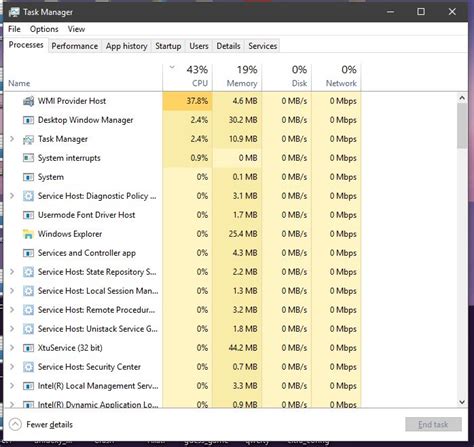Click the WMI Provider Host process icon

click(x=28, y=101)
